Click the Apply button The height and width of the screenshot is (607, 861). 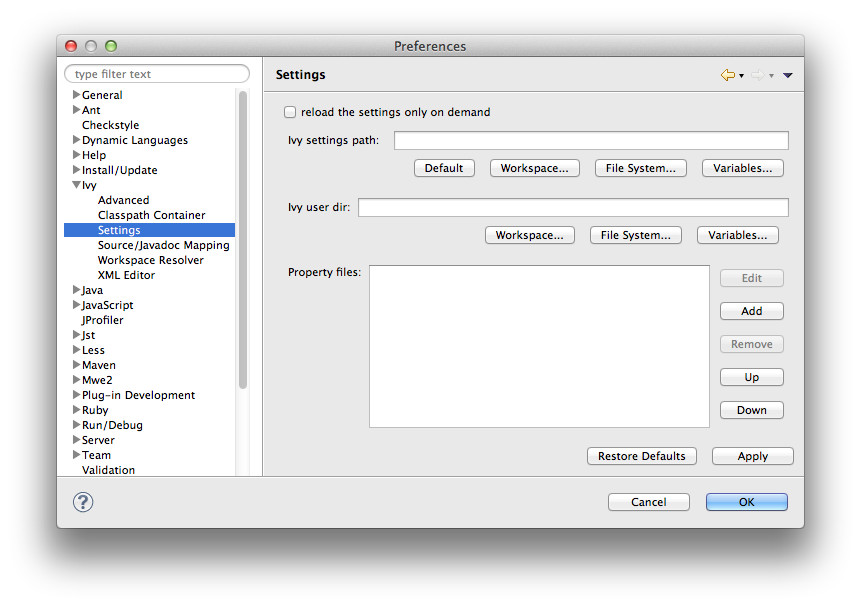tap(752, 456)
